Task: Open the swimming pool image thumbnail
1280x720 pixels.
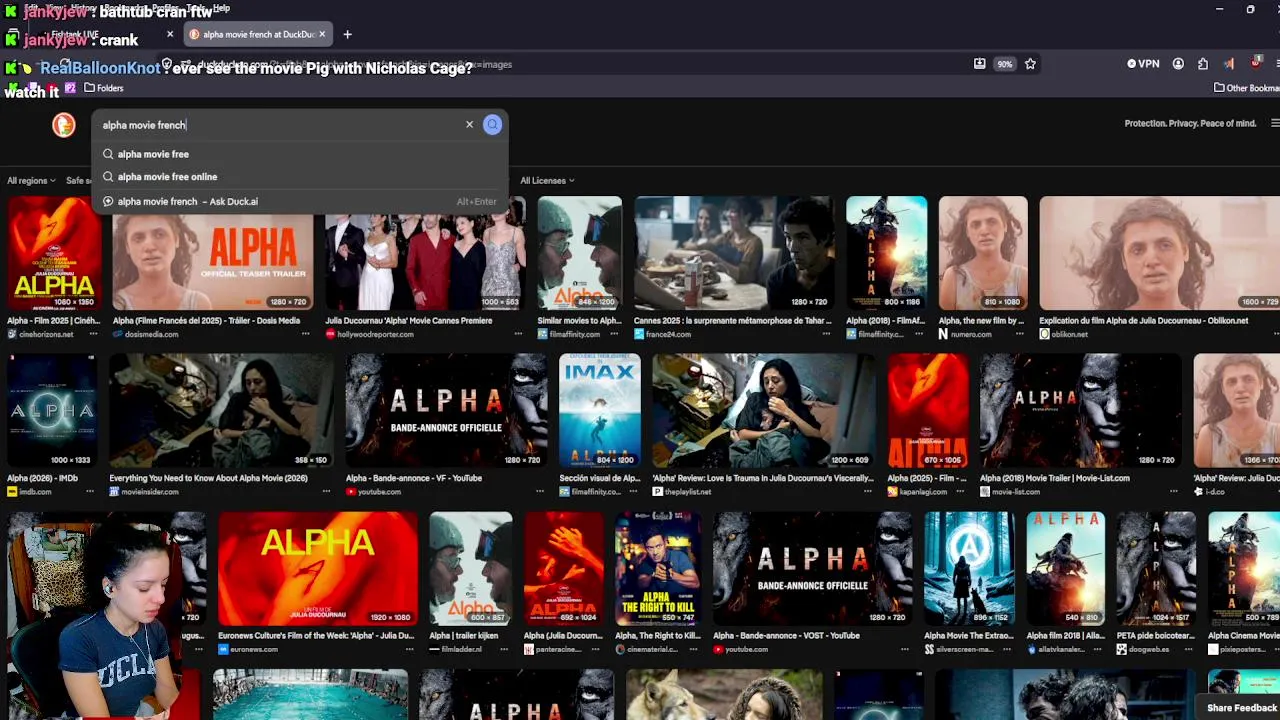Action: pos(310,695)
